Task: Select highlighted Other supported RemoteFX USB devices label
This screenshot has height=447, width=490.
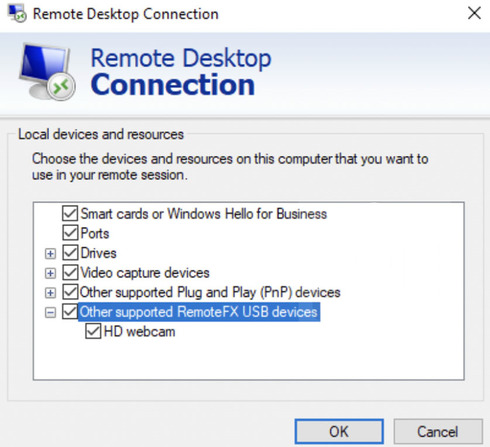Action: coord(199,312)
